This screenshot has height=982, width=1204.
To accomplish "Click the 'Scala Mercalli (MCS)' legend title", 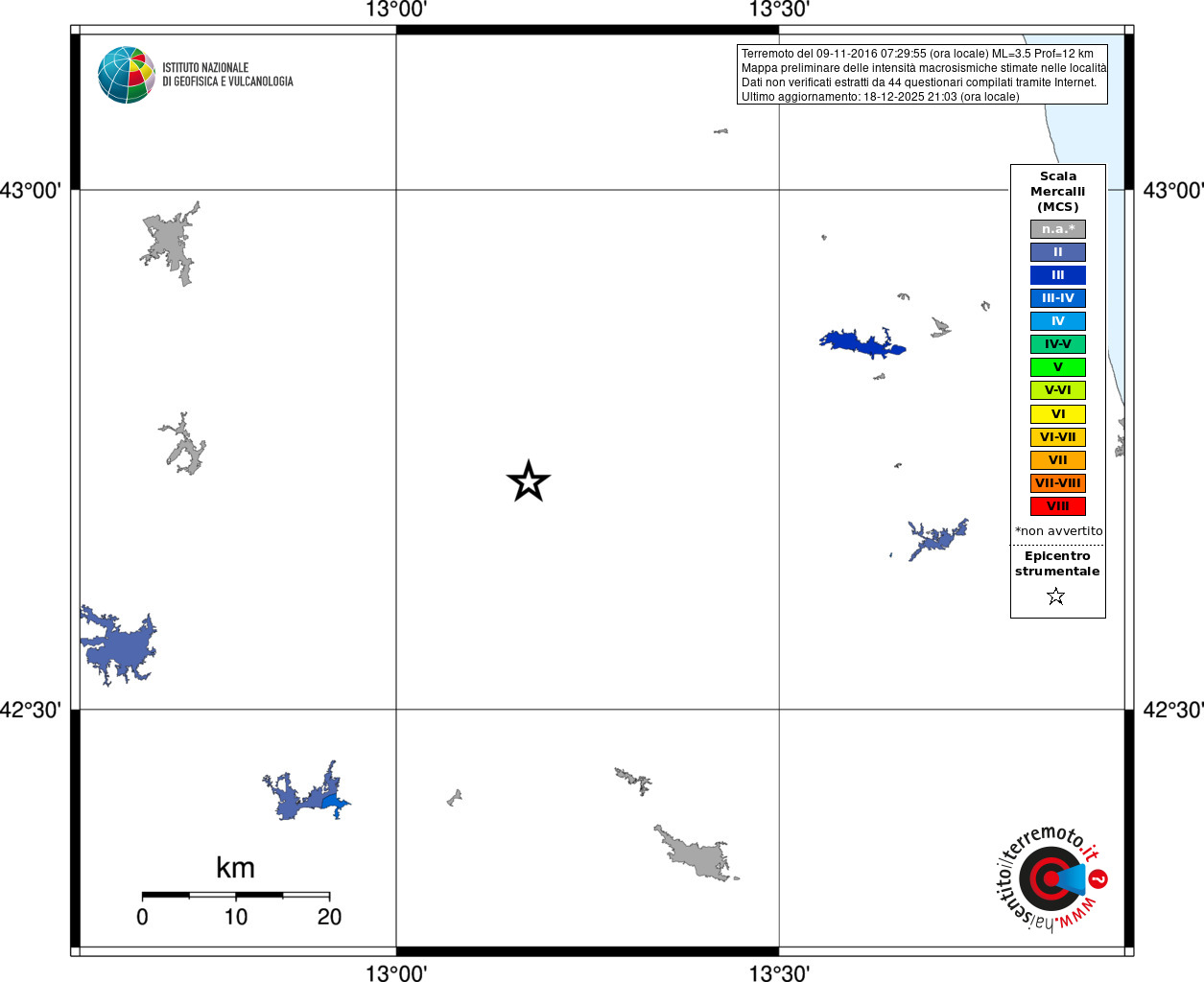I will [1058, 192].
